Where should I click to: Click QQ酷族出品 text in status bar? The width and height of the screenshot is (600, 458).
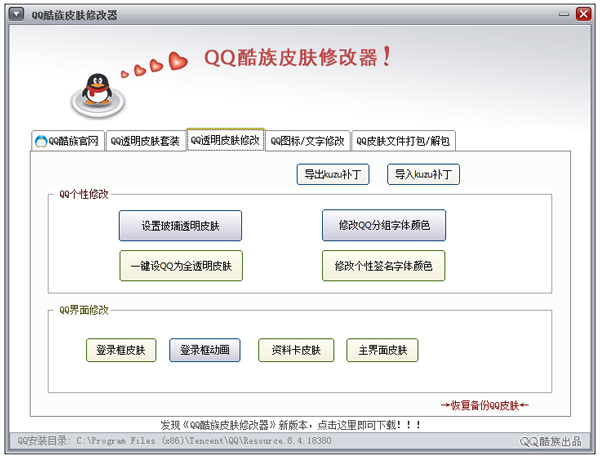point(550,442)
